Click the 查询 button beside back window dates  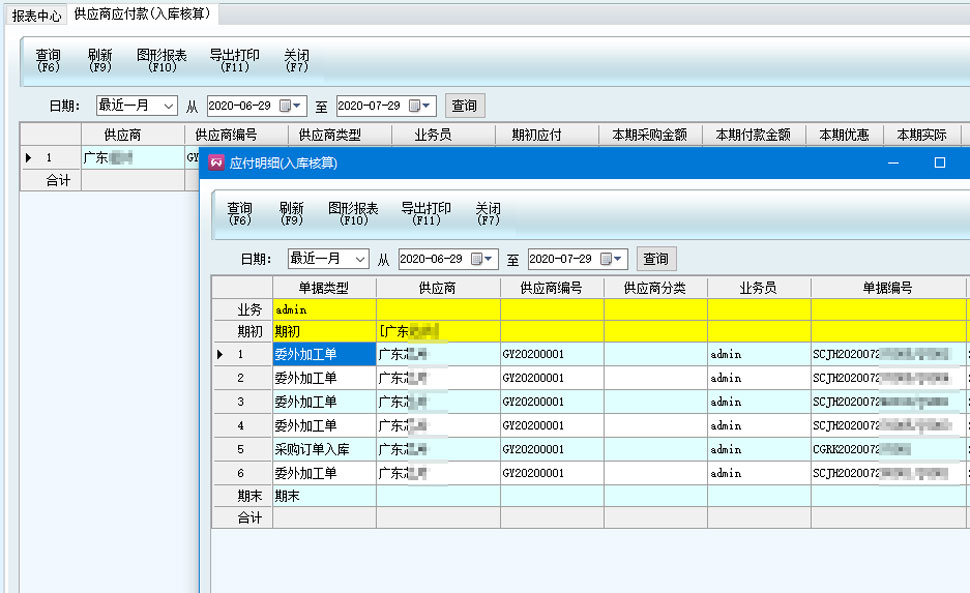(465, 106)
